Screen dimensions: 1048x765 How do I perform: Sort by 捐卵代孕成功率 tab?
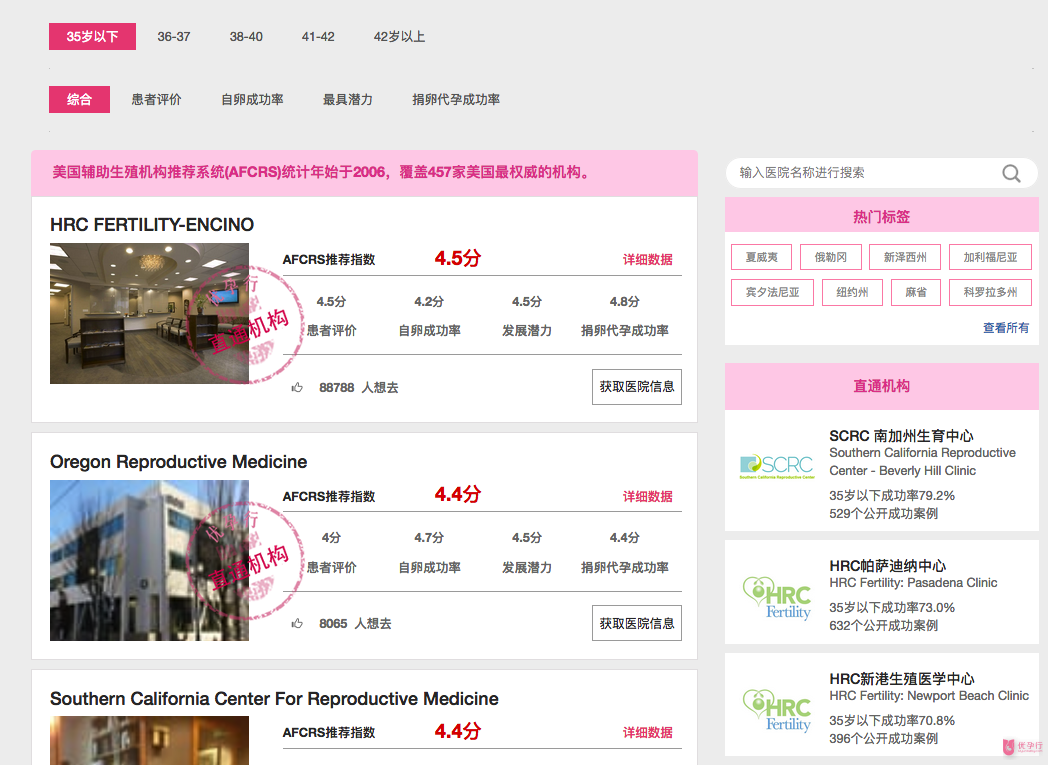[x=456, y=100]
